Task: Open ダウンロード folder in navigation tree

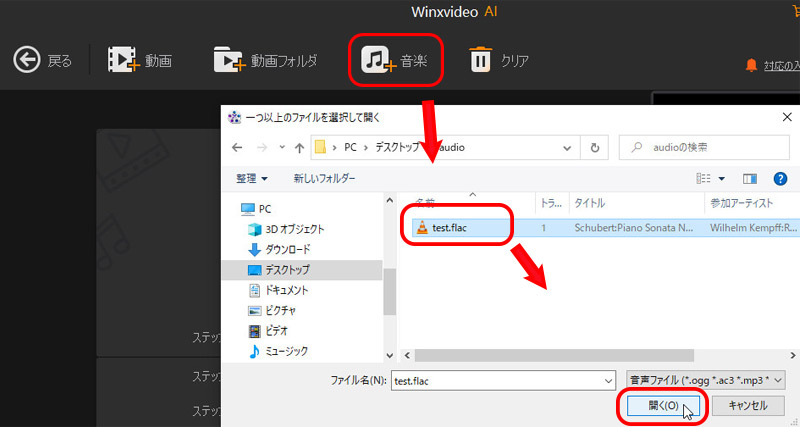Action: point(279,249)
